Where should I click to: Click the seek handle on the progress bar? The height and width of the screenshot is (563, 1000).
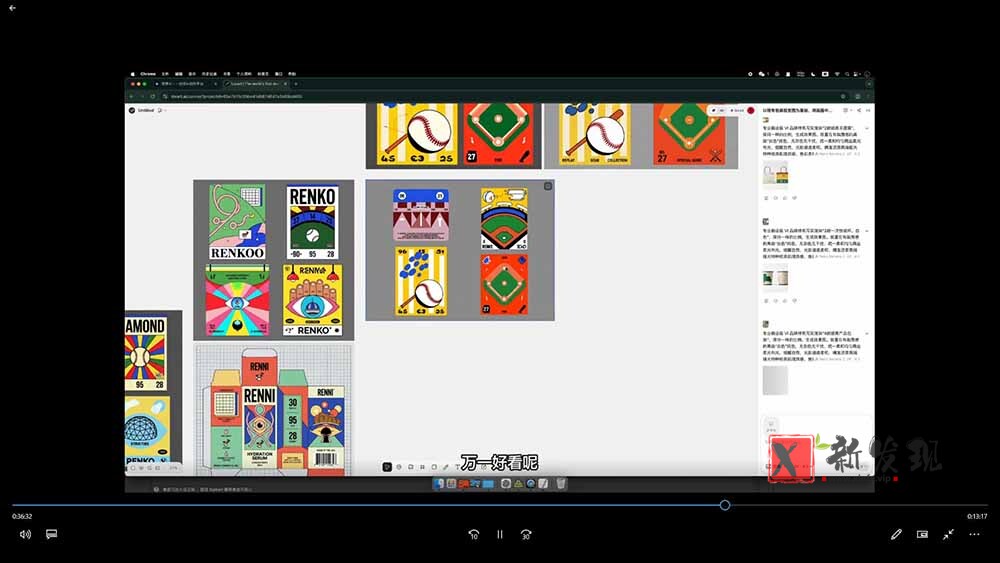[x=724, y=505]
